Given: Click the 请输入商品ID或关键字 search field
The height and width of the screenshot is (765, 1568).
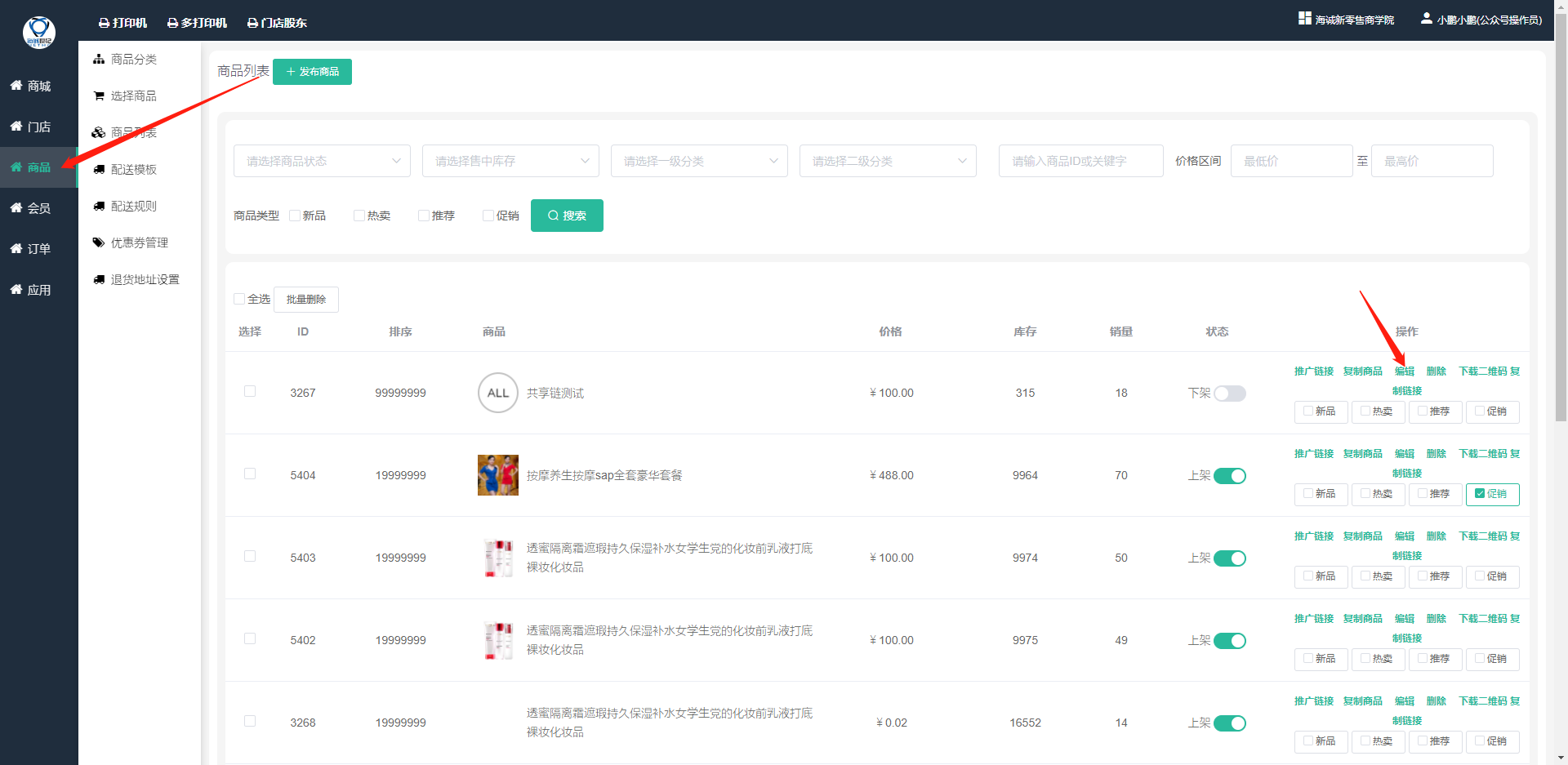Looking at the screenshot, I should coord(1081,161).
